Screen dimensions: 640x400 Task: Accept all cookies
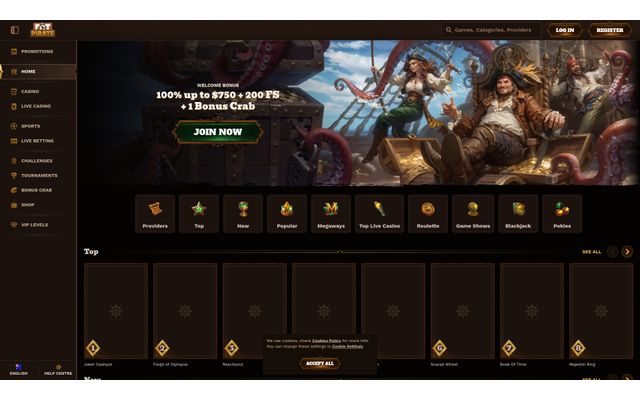pos(320,363)
